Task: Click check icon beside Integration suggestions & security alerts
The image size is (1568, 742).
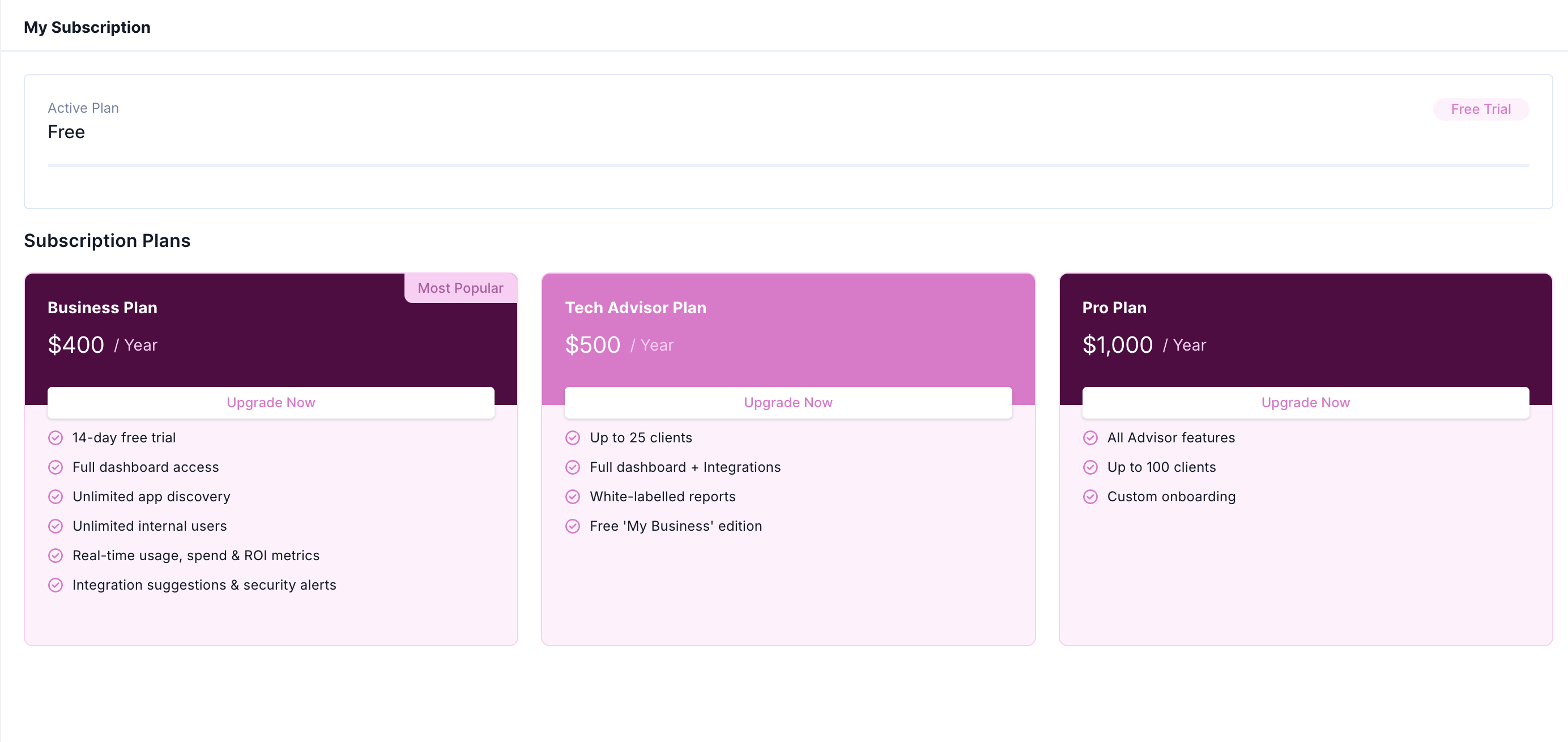Action: tap(56, 586)
